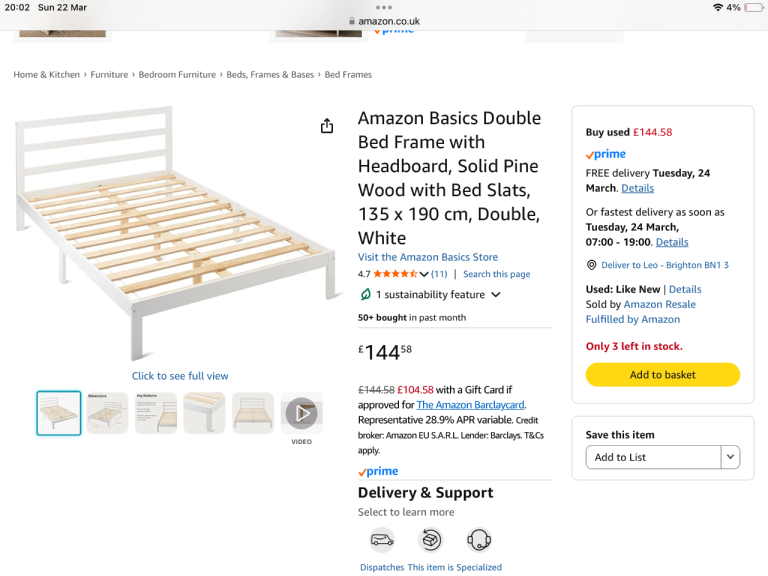Click the location pin delivery icon

point(591,265)
